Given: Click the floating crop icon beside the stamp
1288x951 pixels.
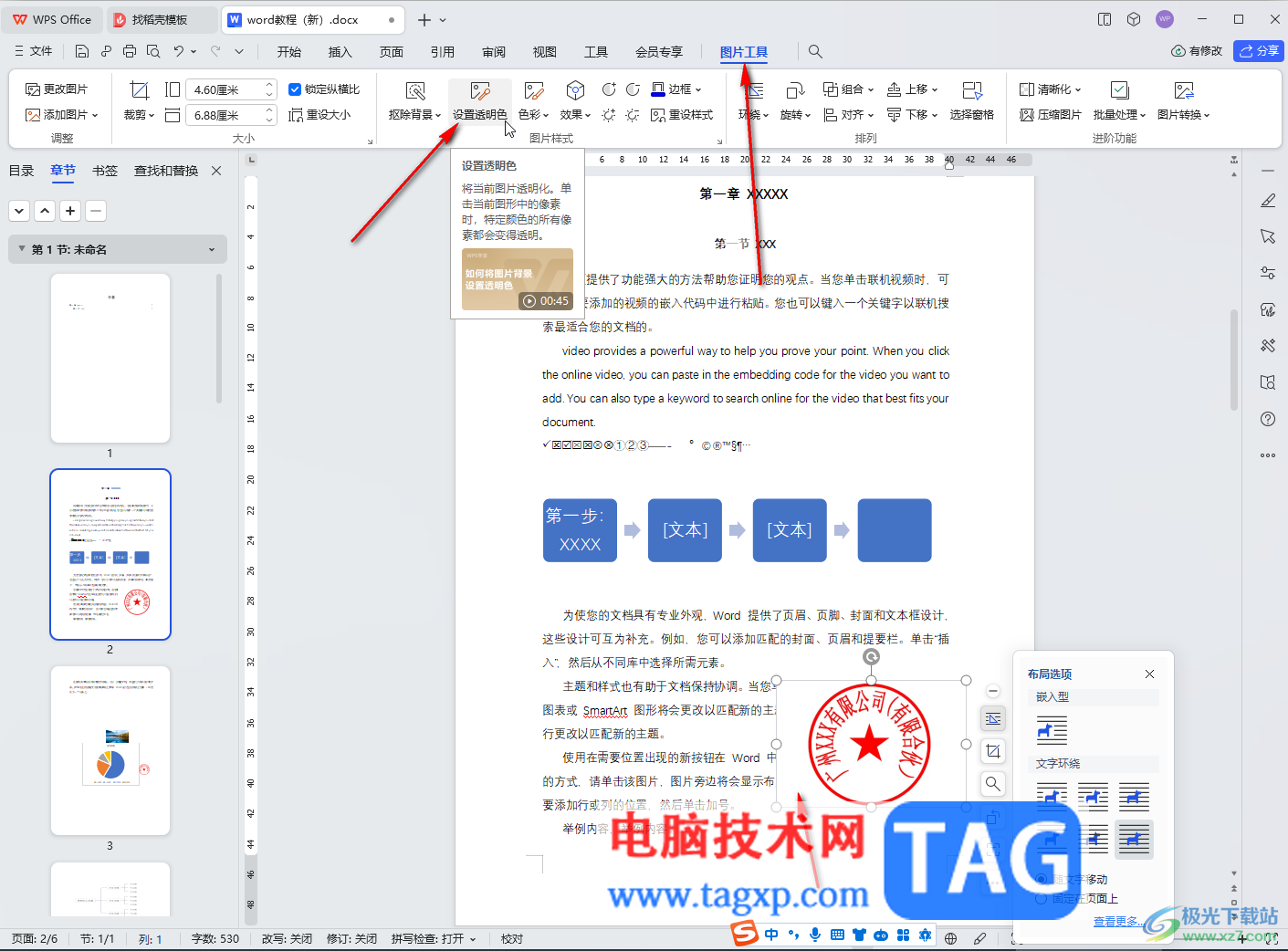Looking at the screenshot, I should [x=993, y=751].
